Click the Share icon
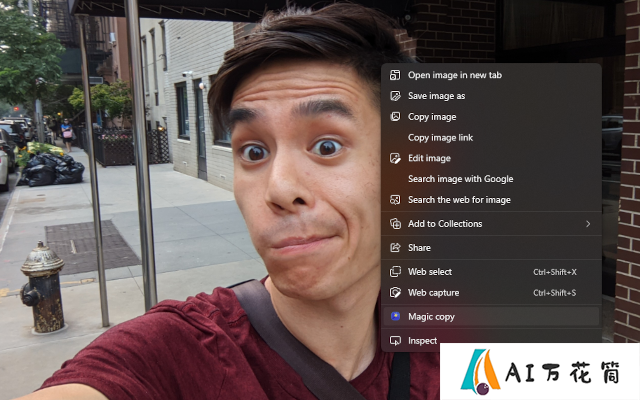Screen dimensions: 640x400 [395, 247]
